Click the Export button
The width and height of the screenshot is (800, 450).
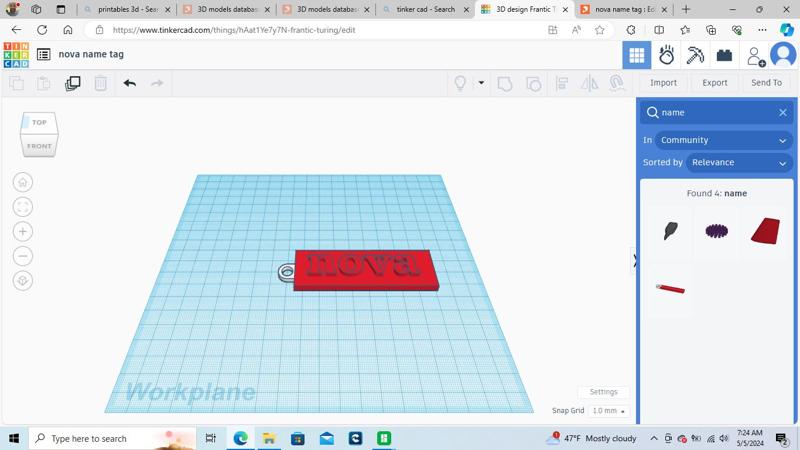pos(714,83)
